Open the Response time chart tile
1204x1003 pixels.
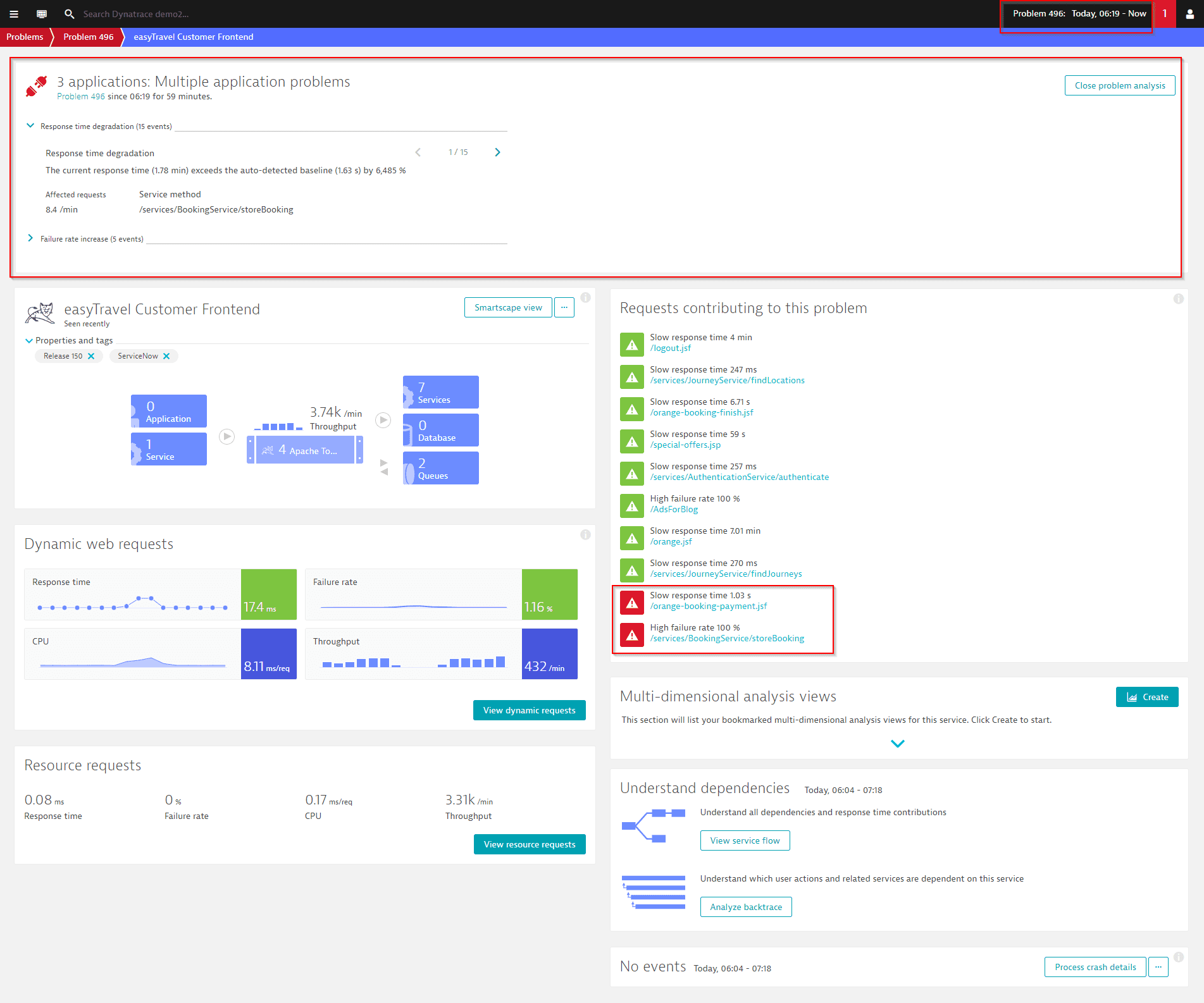pos(161,594)
